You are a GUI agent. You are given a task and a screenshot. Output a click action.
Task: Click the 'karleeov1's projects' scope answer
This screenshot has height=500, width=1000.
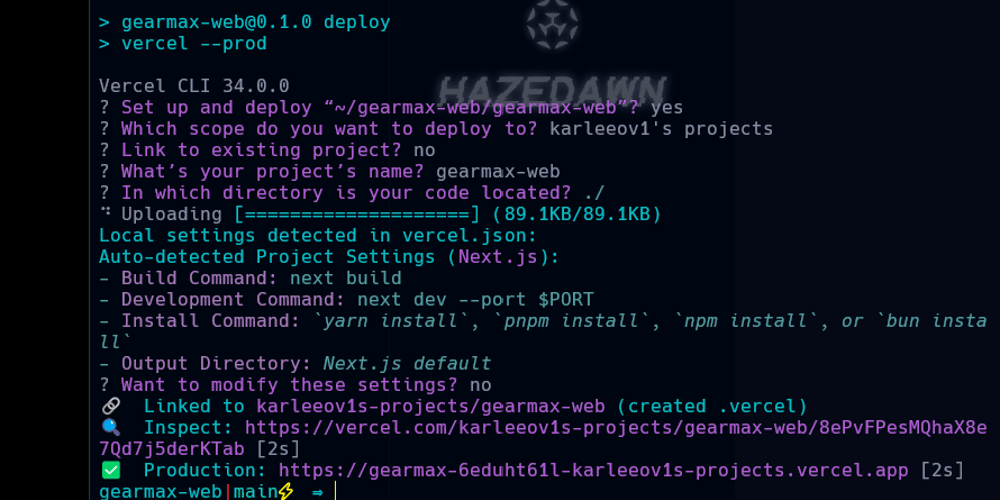point(661,129)
